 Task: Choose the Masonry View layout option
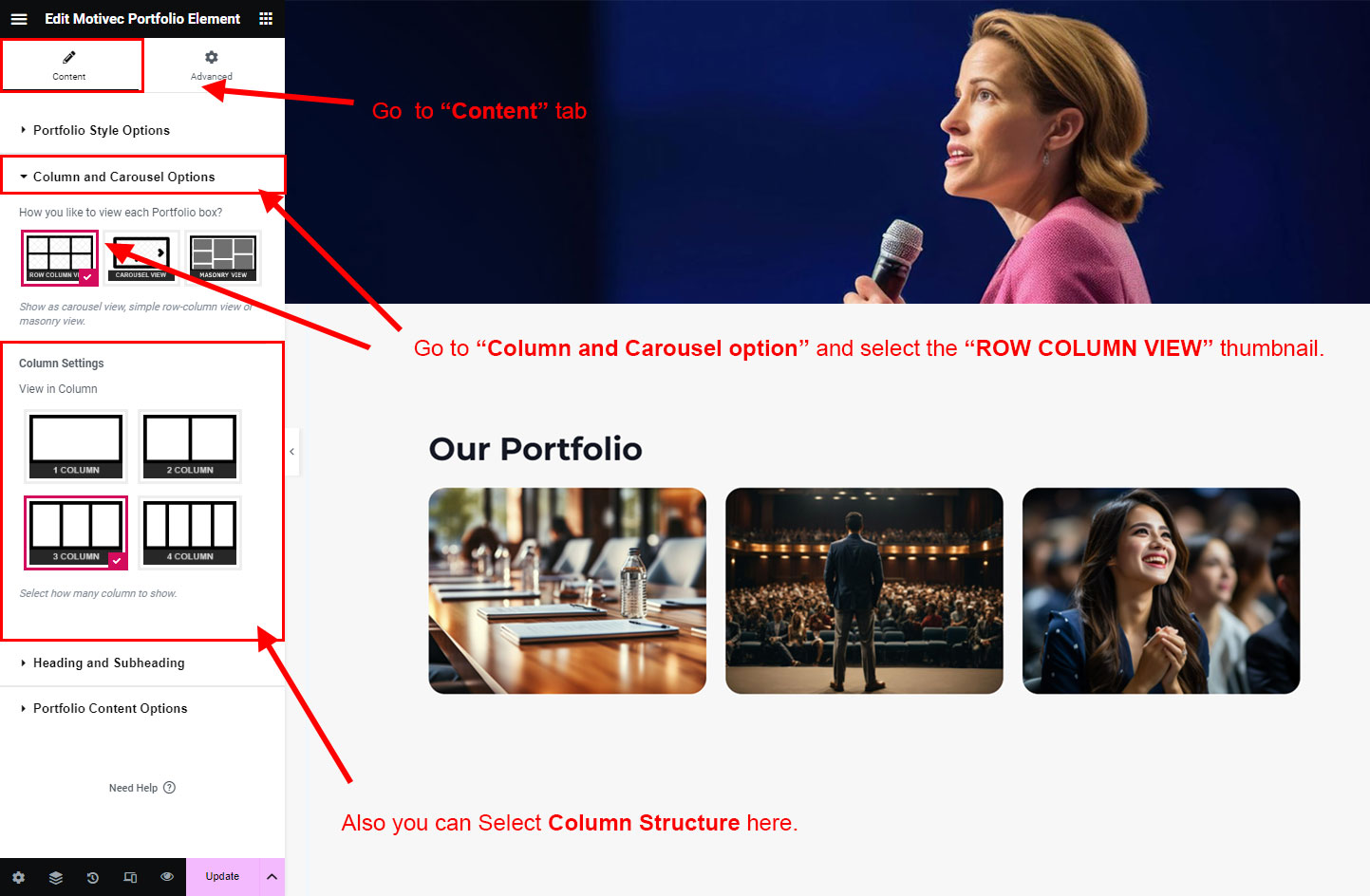click(x=223, y=257)
